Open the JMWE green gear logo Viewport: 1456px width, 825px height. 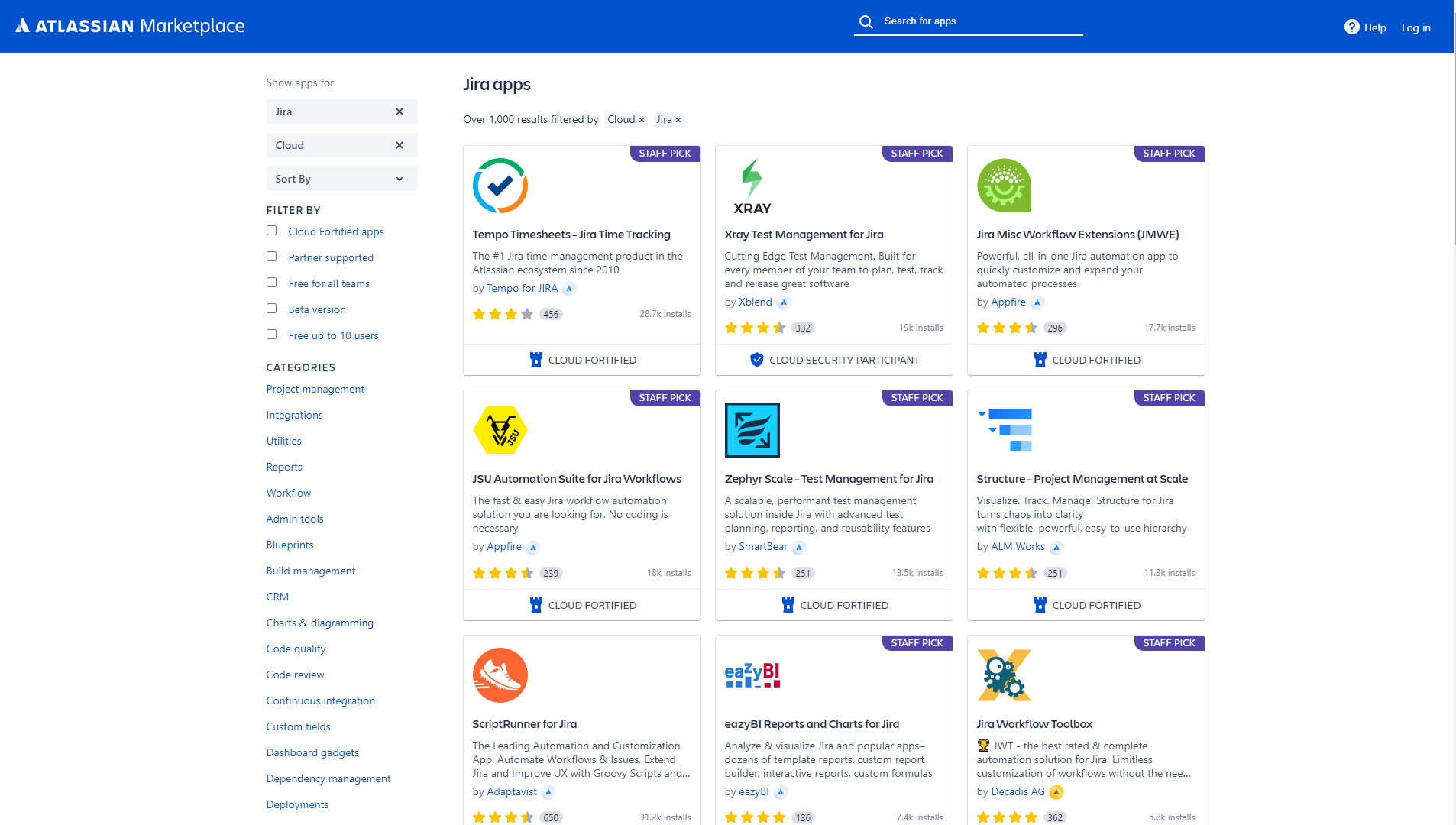coord(1005,186)
